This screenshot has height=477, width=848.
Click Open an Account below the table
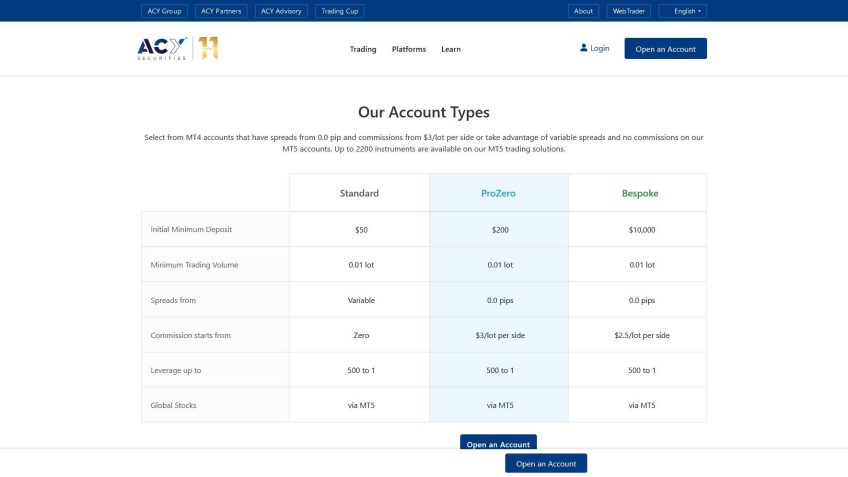498,442
